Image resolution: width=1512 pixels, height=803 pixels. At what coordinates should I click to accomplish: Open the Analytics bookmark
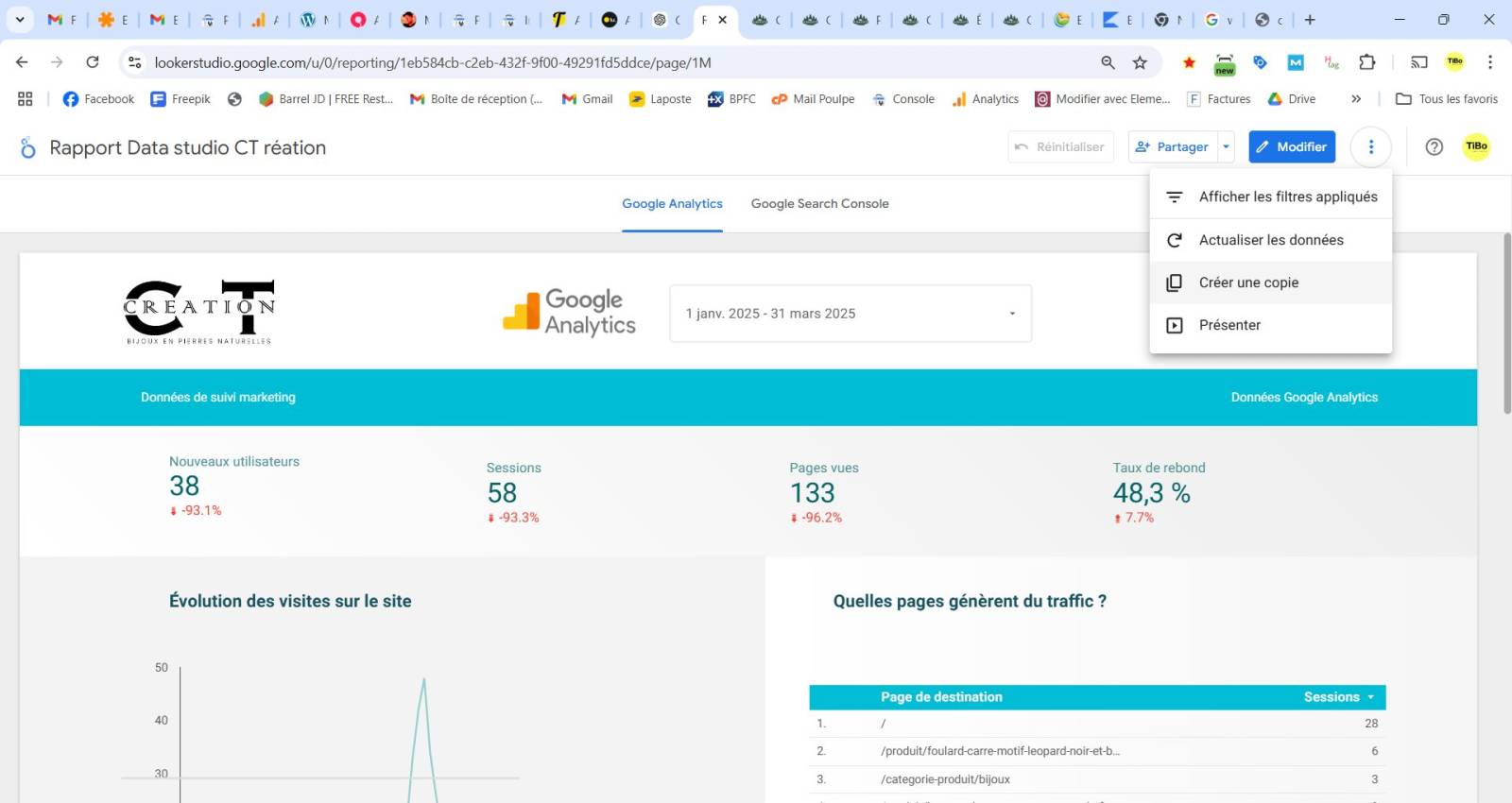tap(985, 99)
